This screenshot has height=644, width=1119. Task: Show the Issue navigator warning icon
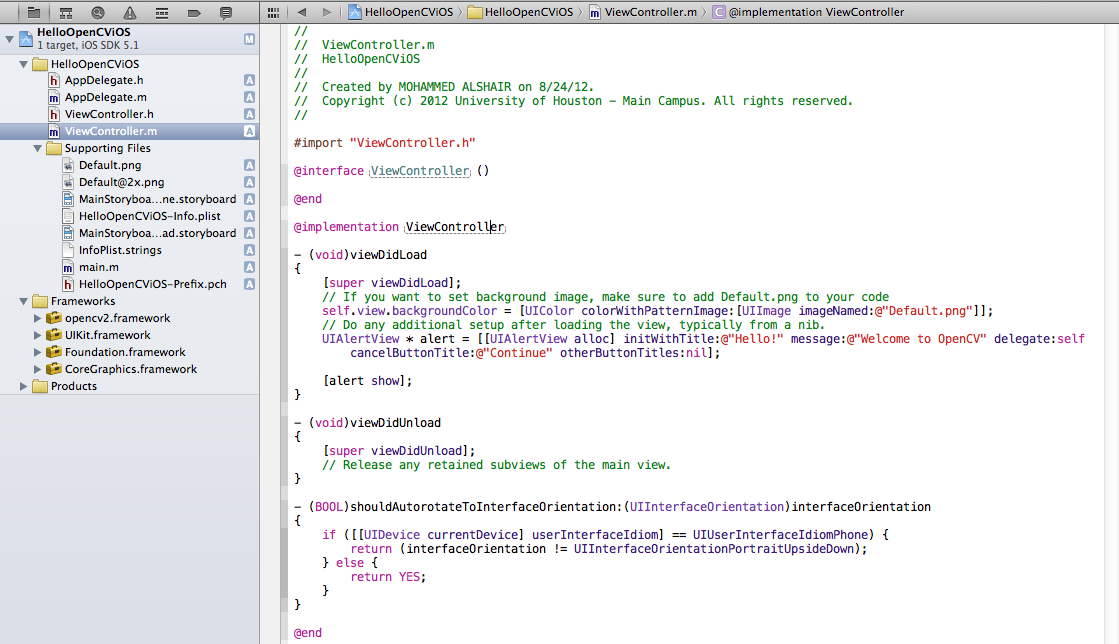(x=130, y=13)
